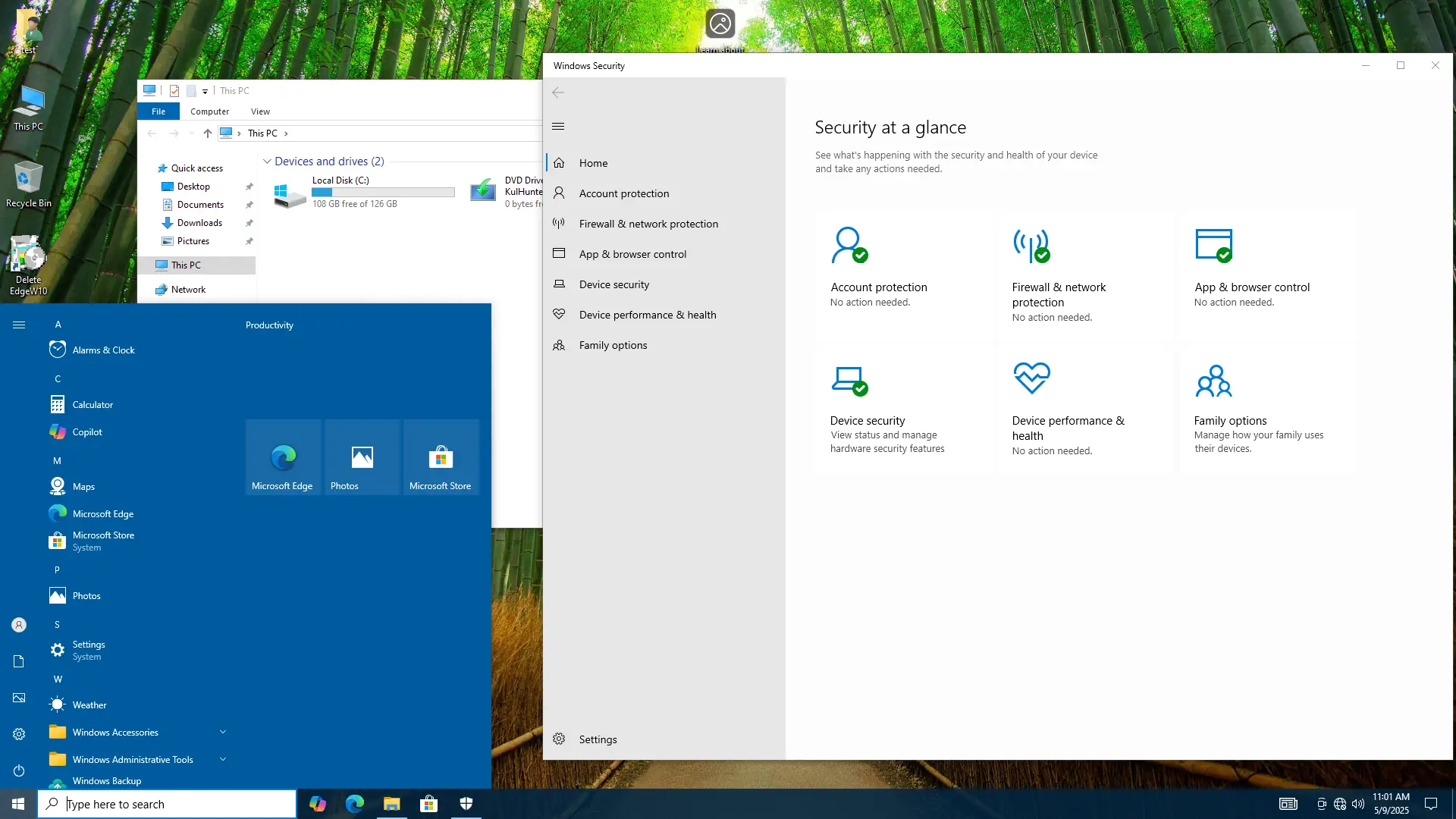Open Device performance & health tile

tap(1068, 428)
